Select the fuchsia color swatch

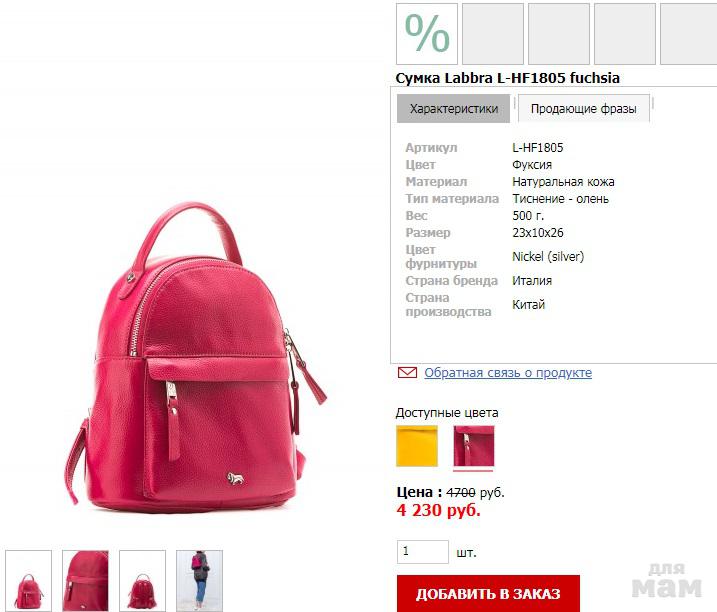coord(473,446)
